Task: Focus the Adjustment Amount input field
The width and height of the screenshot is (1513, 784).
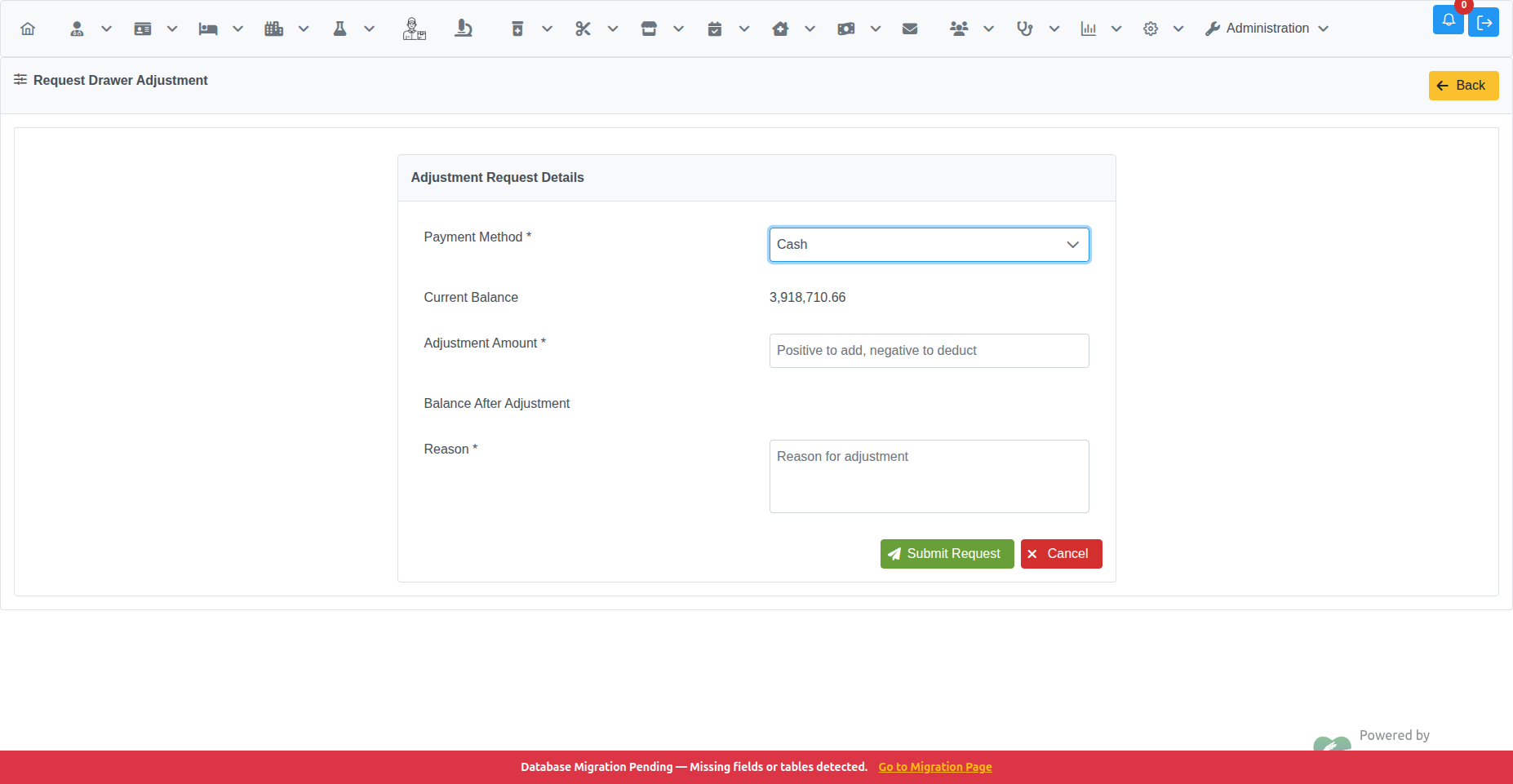Action: click(x=929, y=351)
